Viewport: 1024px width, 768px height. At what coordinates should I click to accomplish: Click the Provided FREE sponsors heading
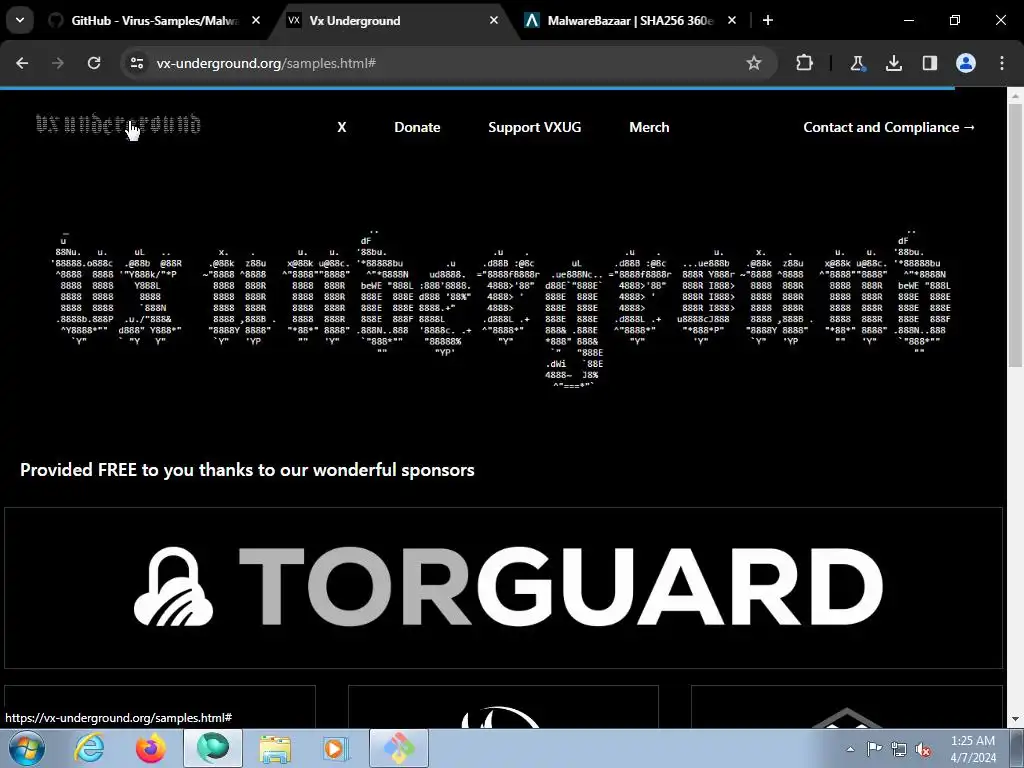(247, 470)
